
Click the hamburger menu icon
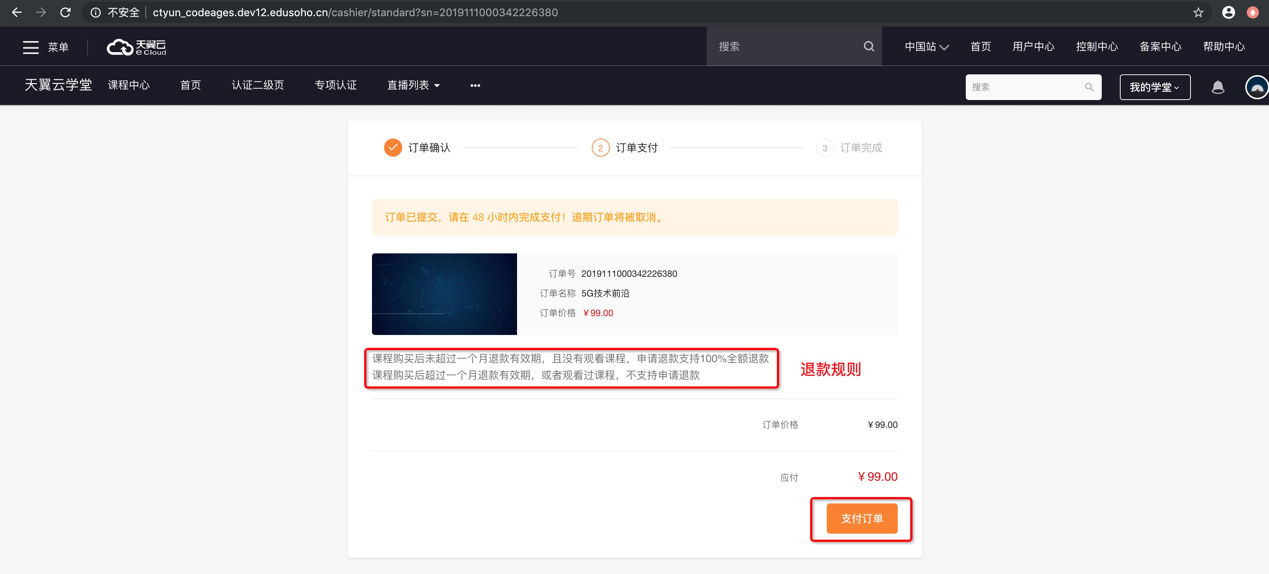tap(31, 47)
